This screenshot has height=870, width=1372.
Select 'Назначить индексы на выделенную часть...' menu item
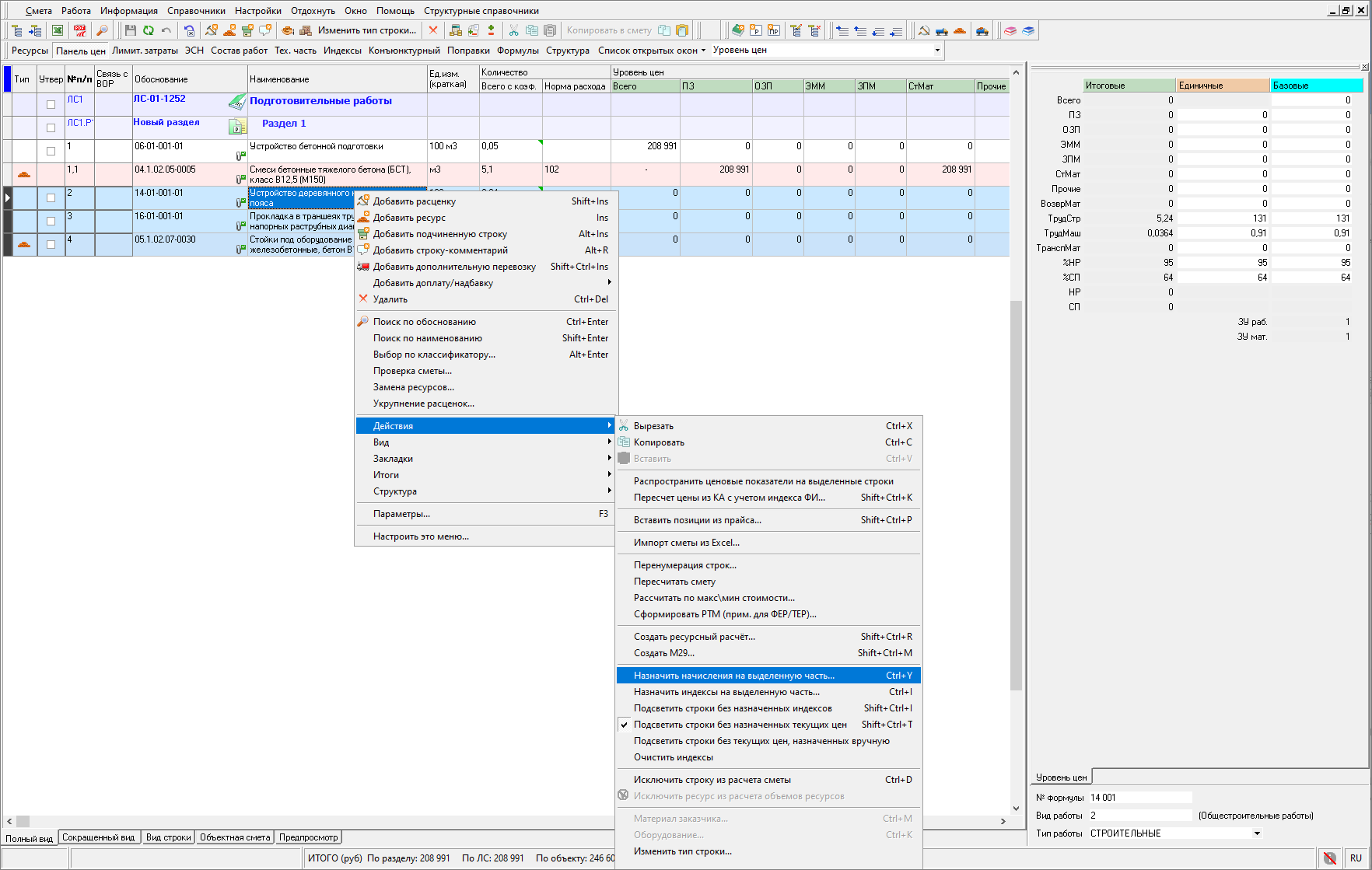(x=726, y=692)
